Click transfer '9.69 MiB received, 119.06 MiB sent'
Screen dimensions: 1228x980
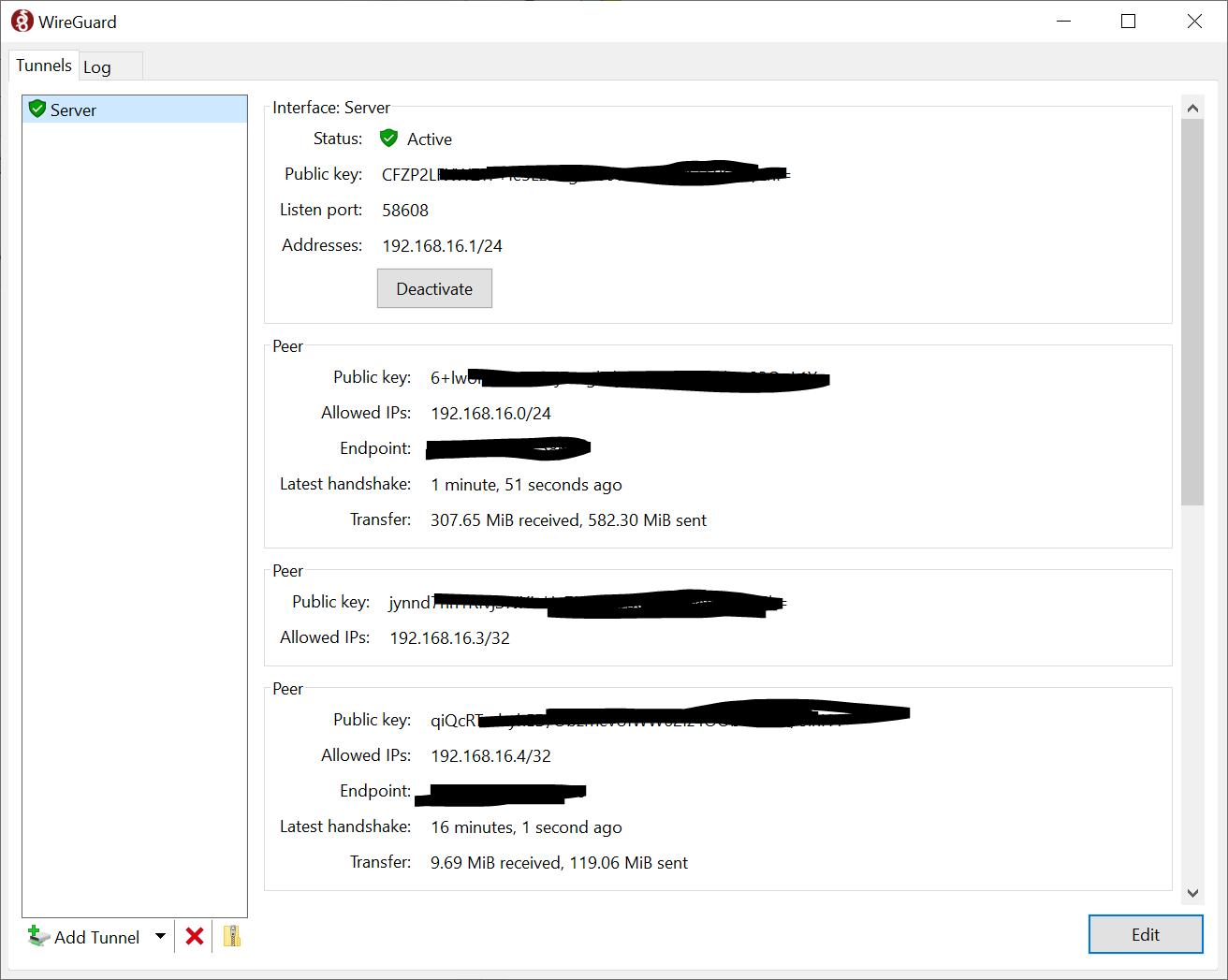point(559,863)
